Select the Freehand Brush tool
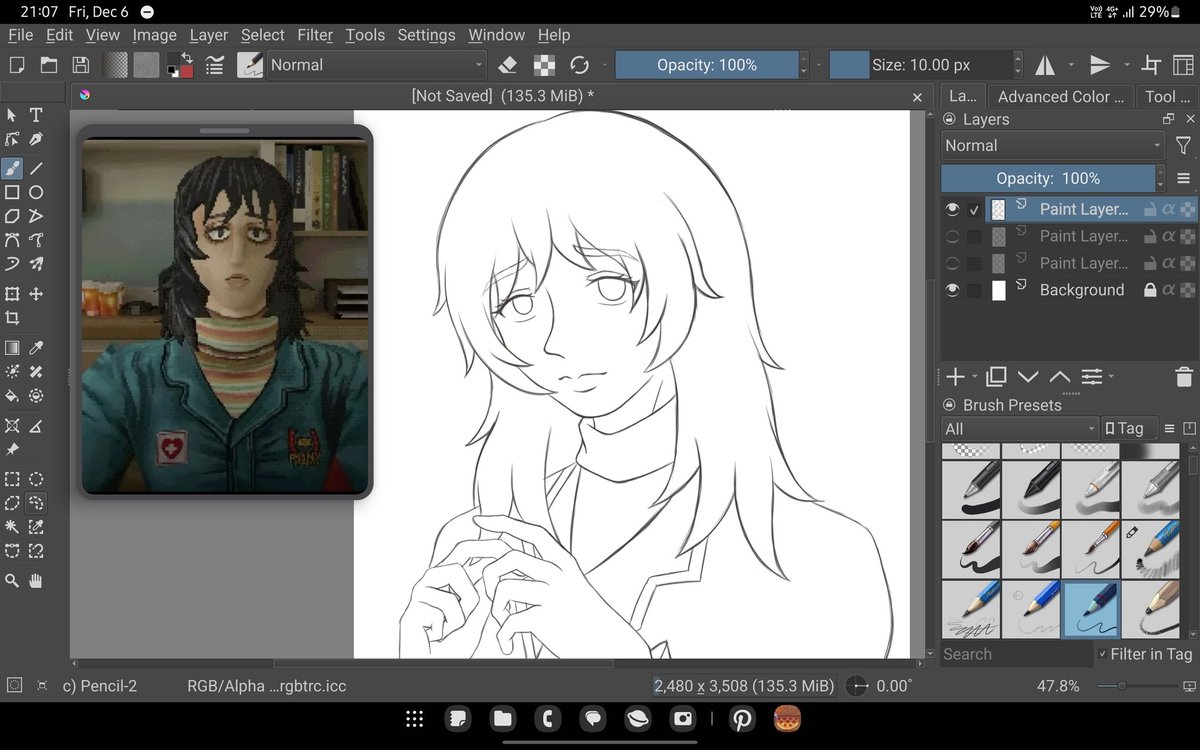 click(12, 167)
